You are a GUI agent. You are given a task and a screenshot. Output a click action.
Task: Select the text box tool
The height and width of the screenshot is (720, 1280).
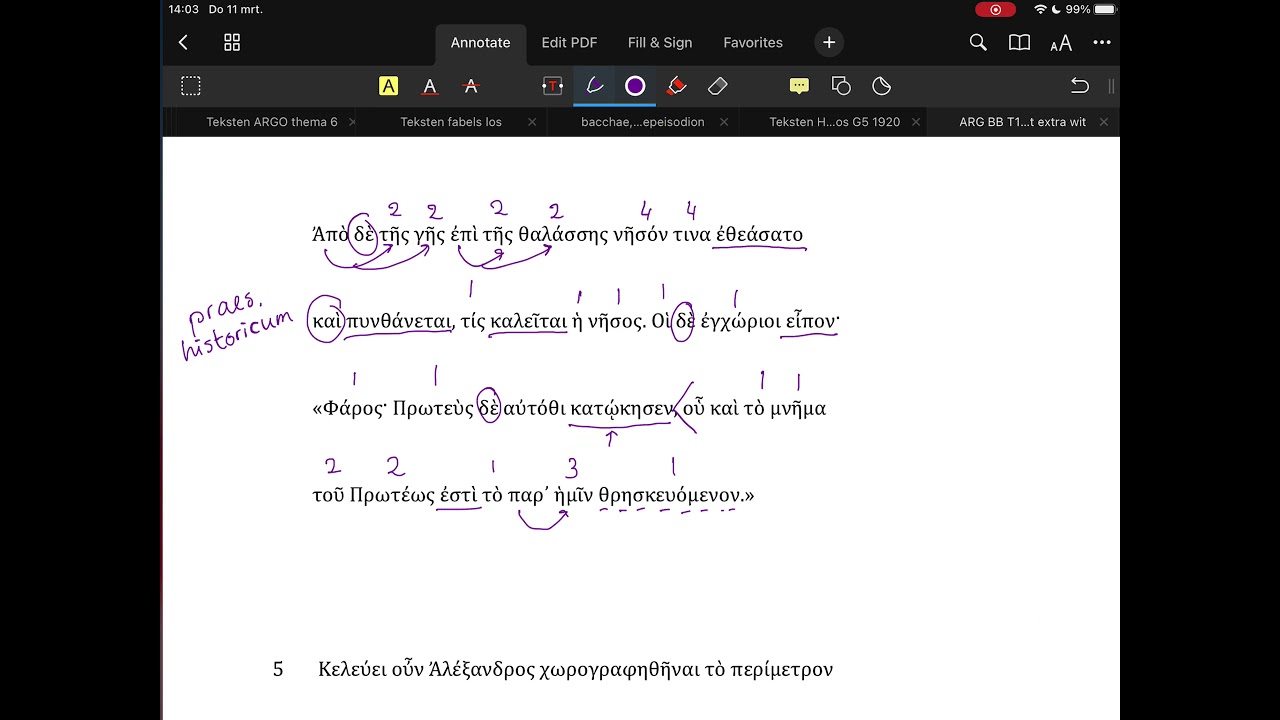[552, 86]
